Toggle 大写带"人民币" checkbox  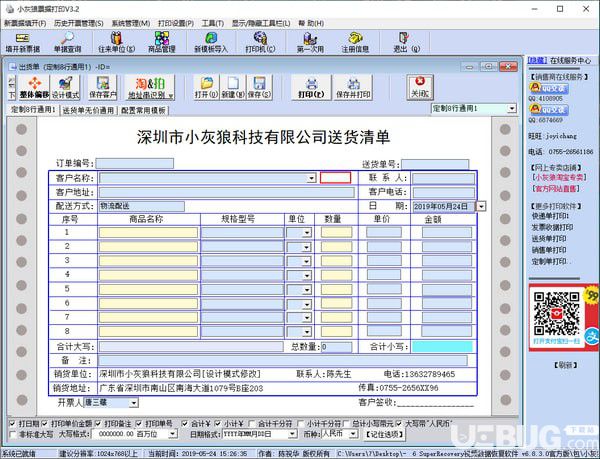click(x=399, y=423)
